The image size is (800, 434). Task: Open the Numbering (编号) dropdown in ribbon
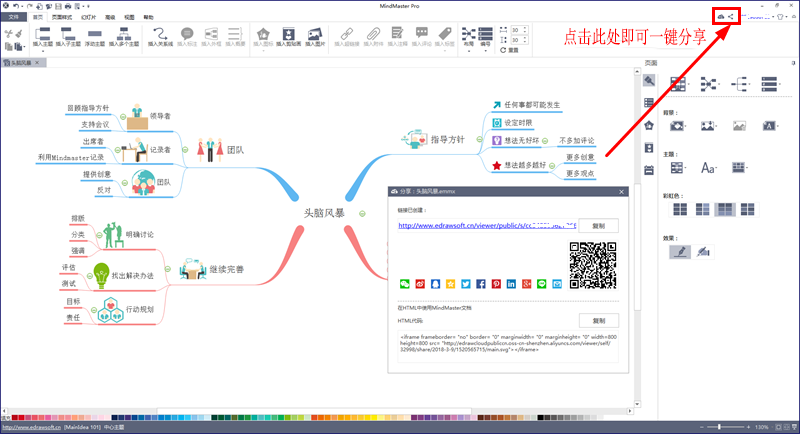(x=485, y=38)
